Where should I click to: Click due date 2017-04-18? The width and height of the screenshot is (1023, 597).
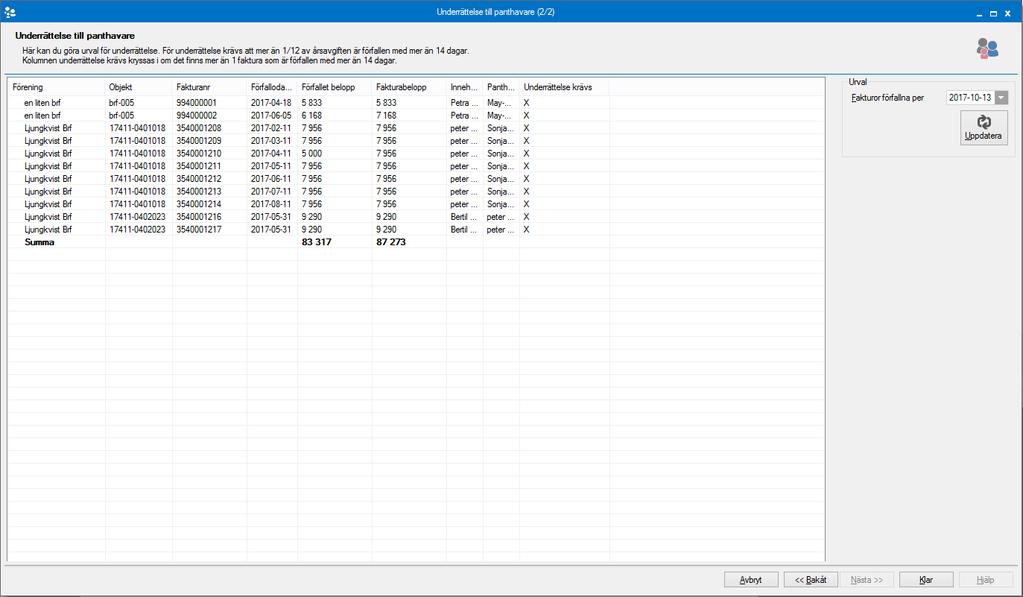(x=271, y=102)
